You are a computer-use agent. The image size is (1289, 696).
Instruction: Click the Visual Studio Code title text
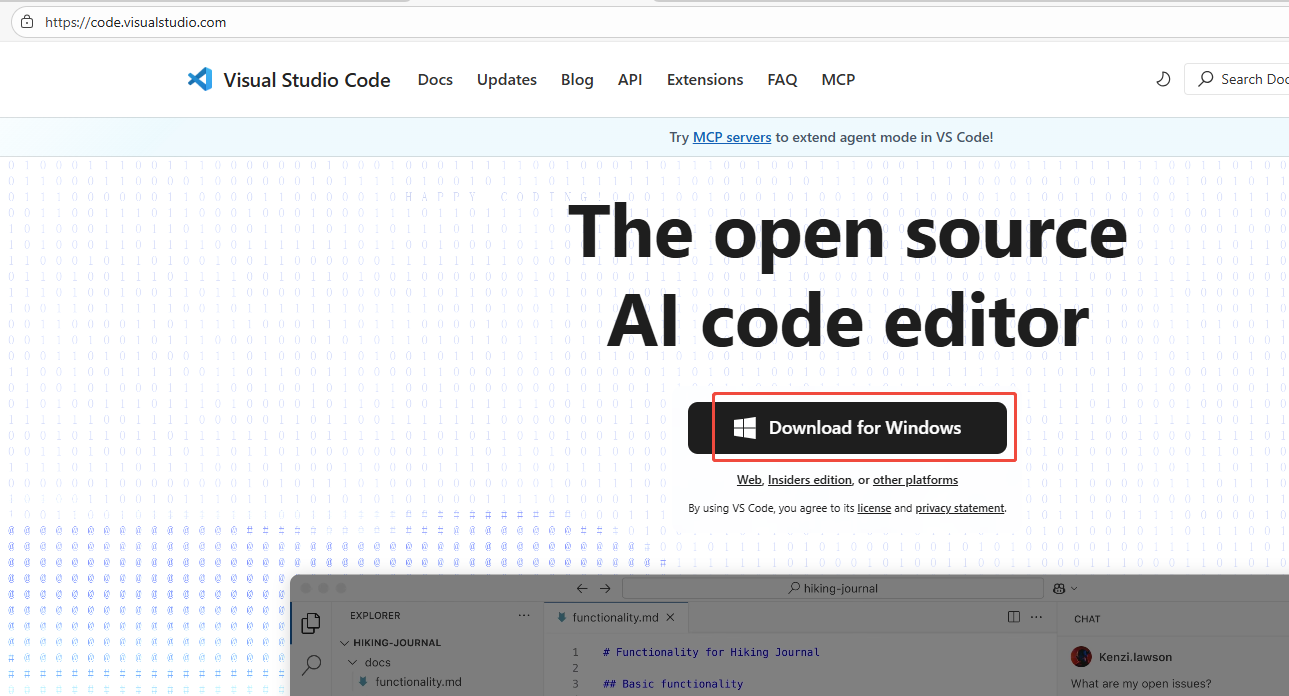pyautogui.click(x=307, y=80)
